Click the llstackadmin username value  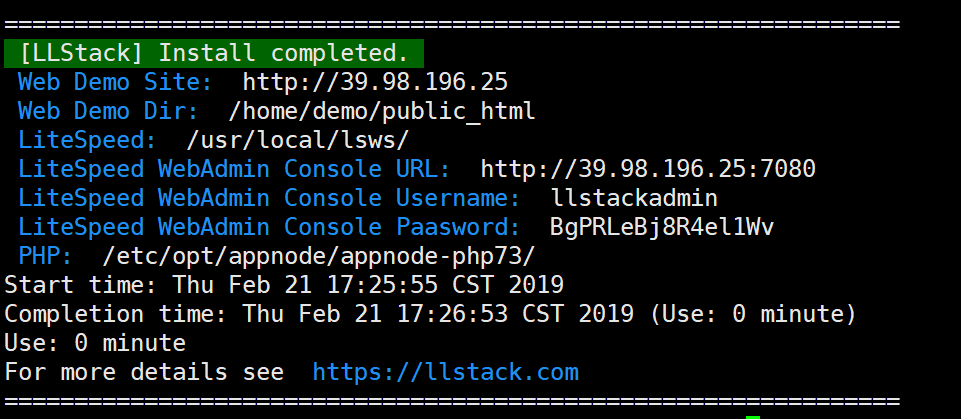coord(634,198)
